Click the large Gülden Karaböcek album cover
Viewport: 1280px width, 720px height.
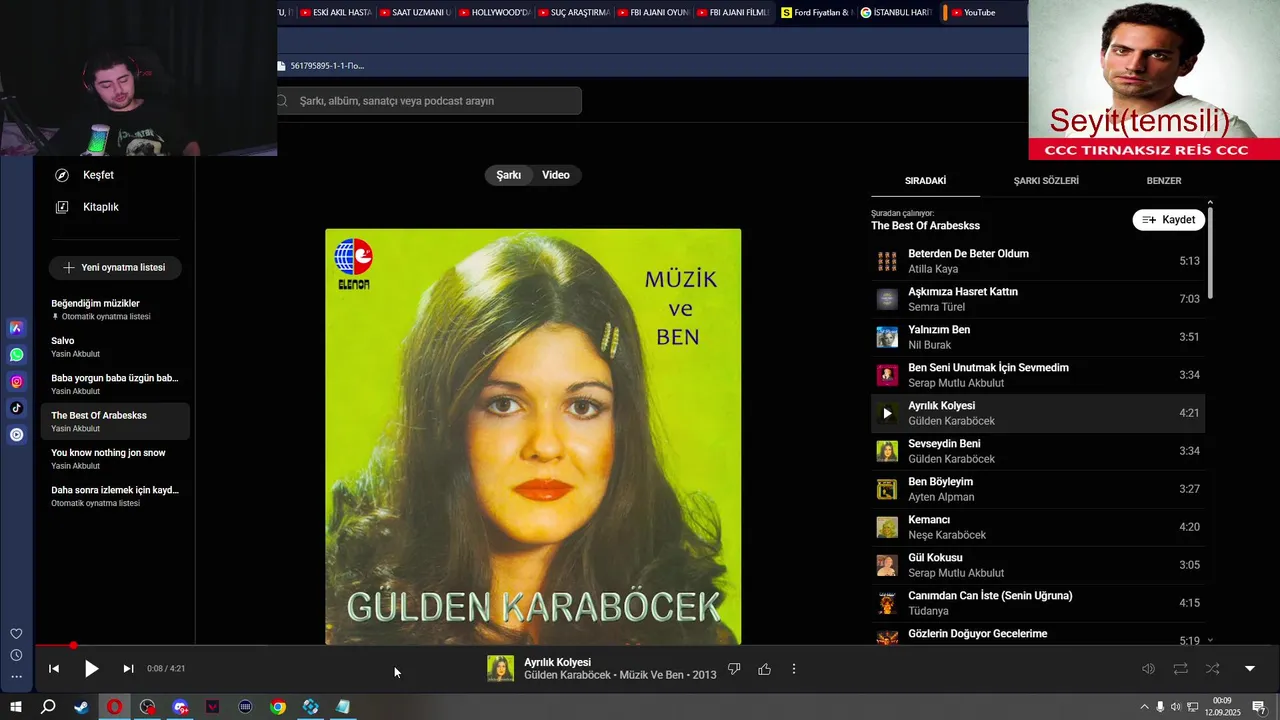pos(533,437)
